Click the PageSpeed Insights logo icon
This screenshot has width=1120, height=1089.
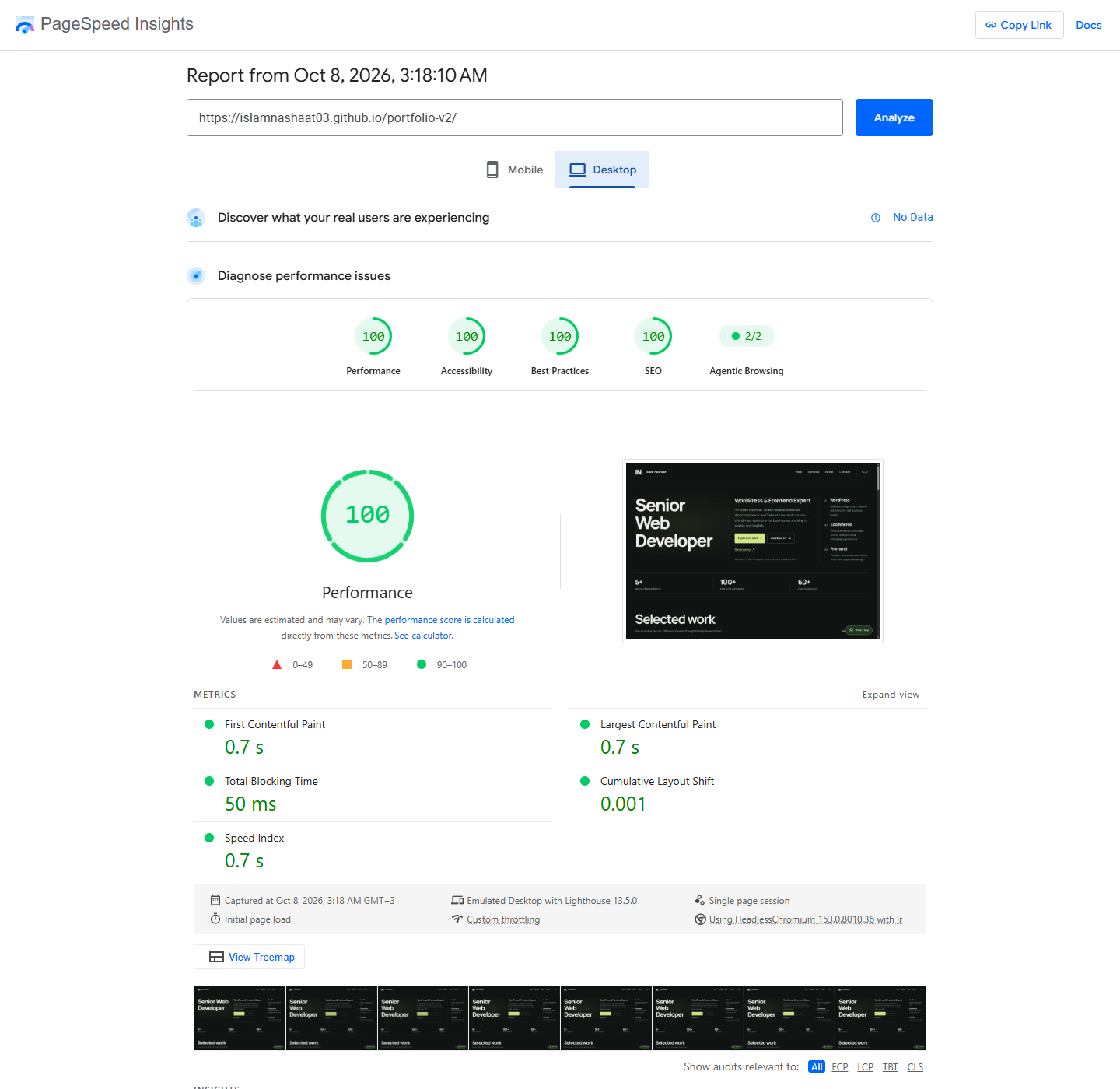(25, 25)
